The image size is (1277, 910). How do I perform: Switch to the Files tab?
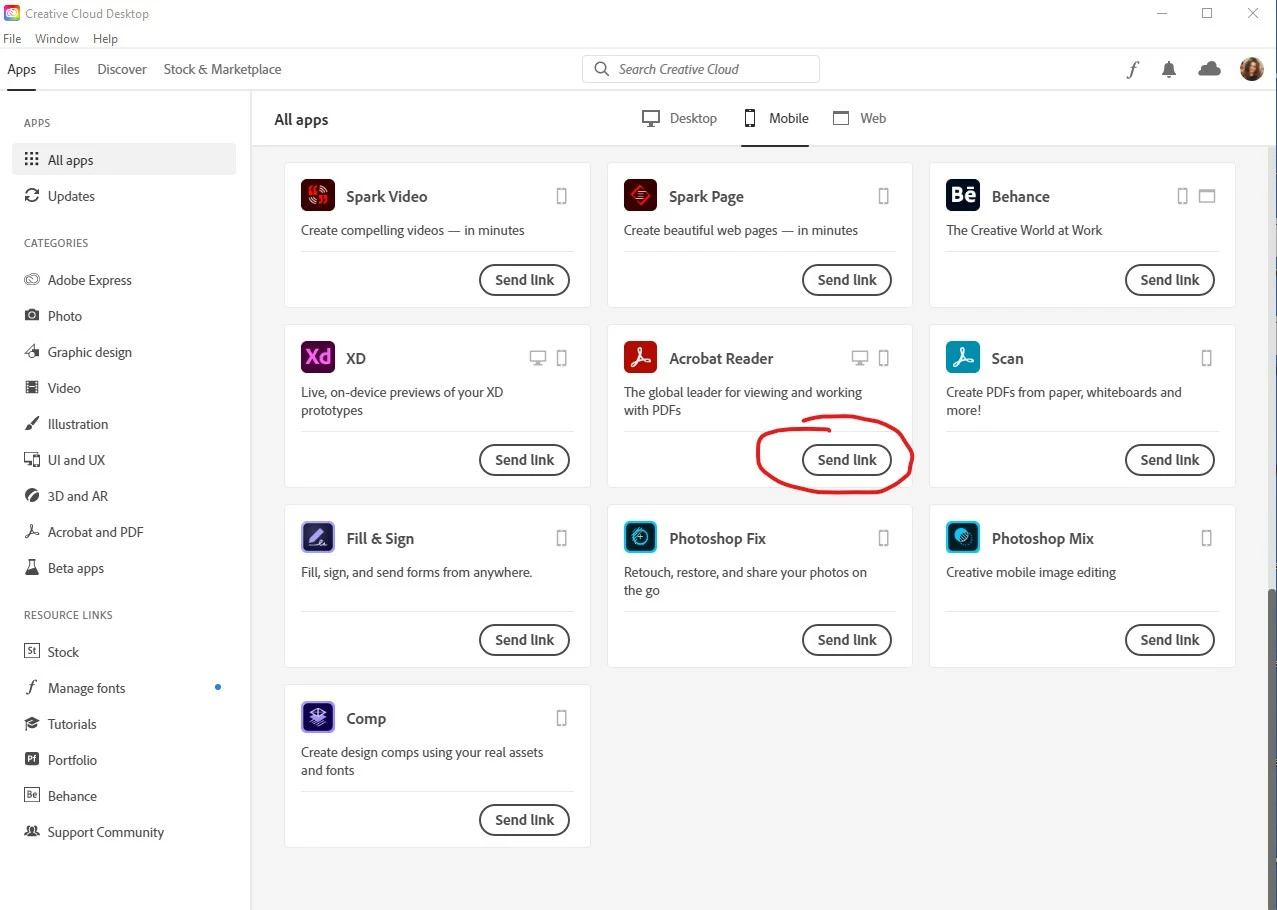coord(67,69)
